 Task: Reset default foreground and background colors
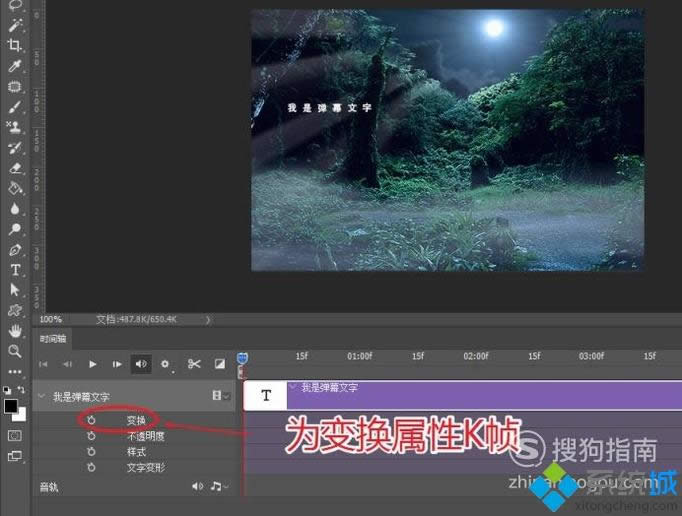coord(7,390)
